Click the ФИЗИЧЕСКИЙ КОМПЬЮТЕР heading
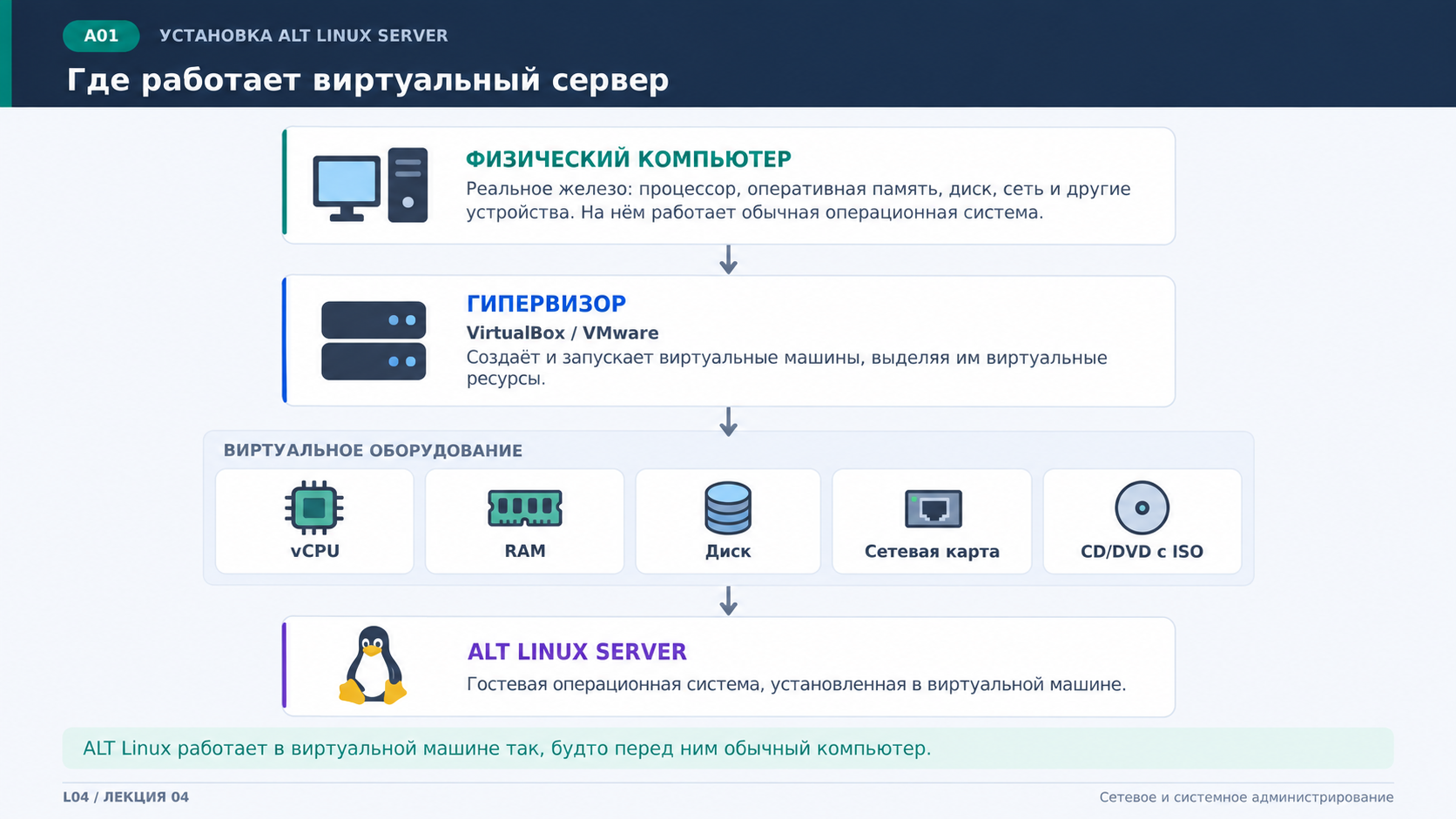Viewport: 1456px width, 819px height. pyautogui.click(x=629, y=159)
